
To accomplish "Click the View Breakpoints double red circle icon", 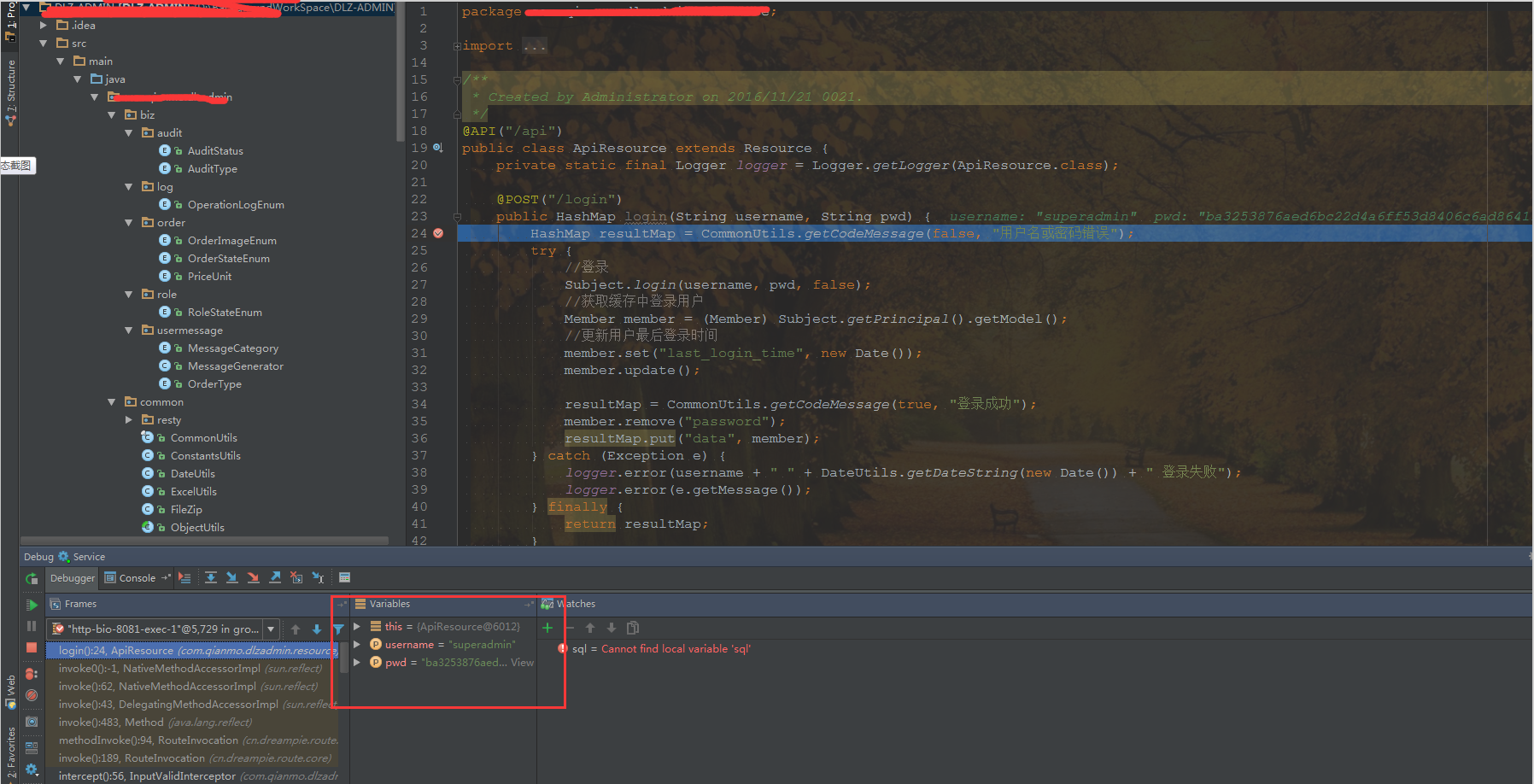I will pos(32,674).
